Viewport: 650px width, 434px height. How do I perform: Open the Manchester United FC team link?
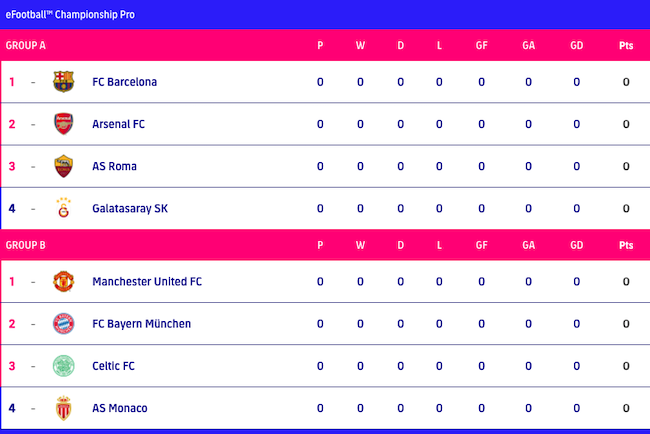point(147,281)
